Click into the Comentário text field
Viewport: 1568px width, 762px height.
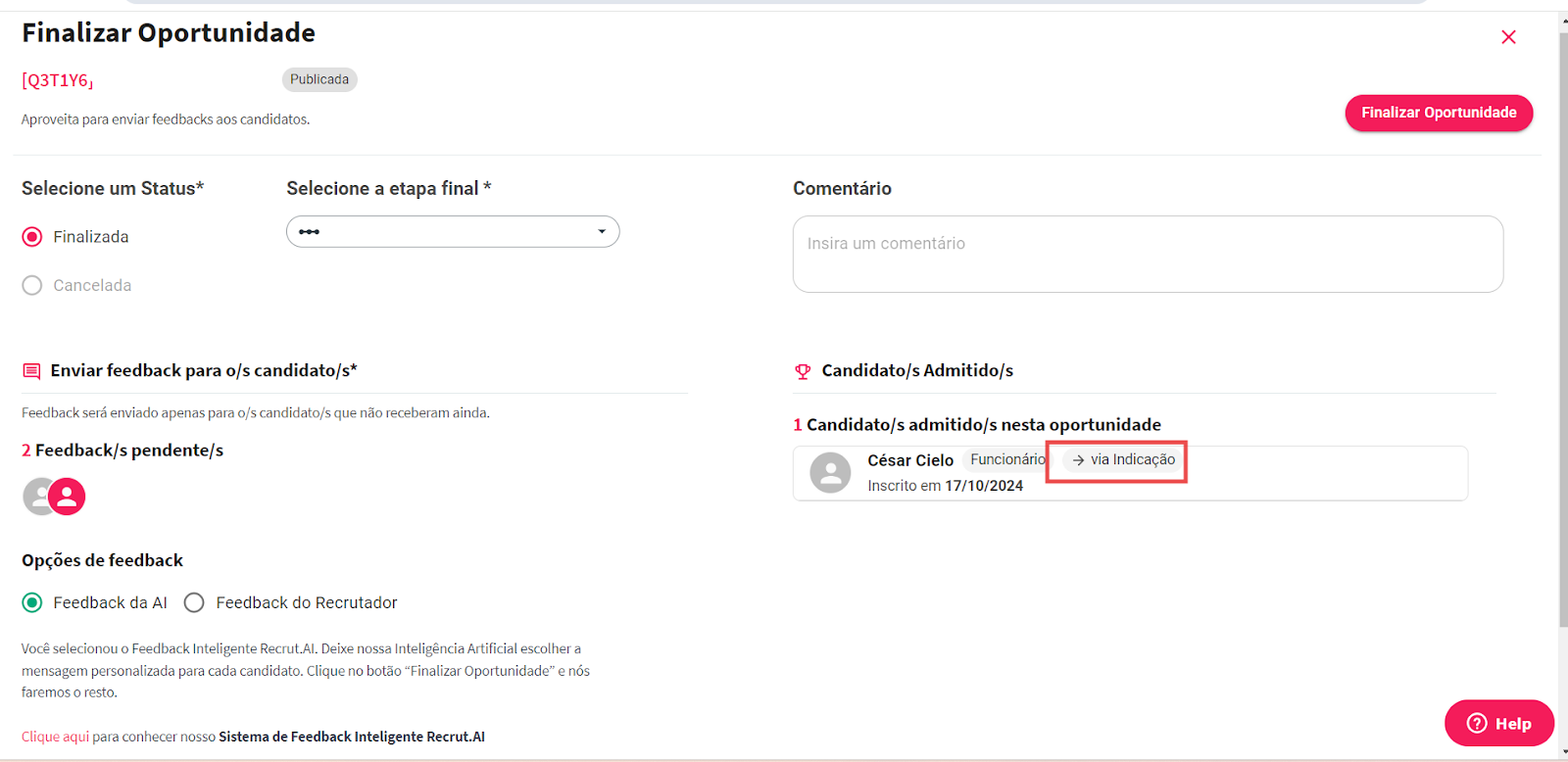[x=1147, y=254]
